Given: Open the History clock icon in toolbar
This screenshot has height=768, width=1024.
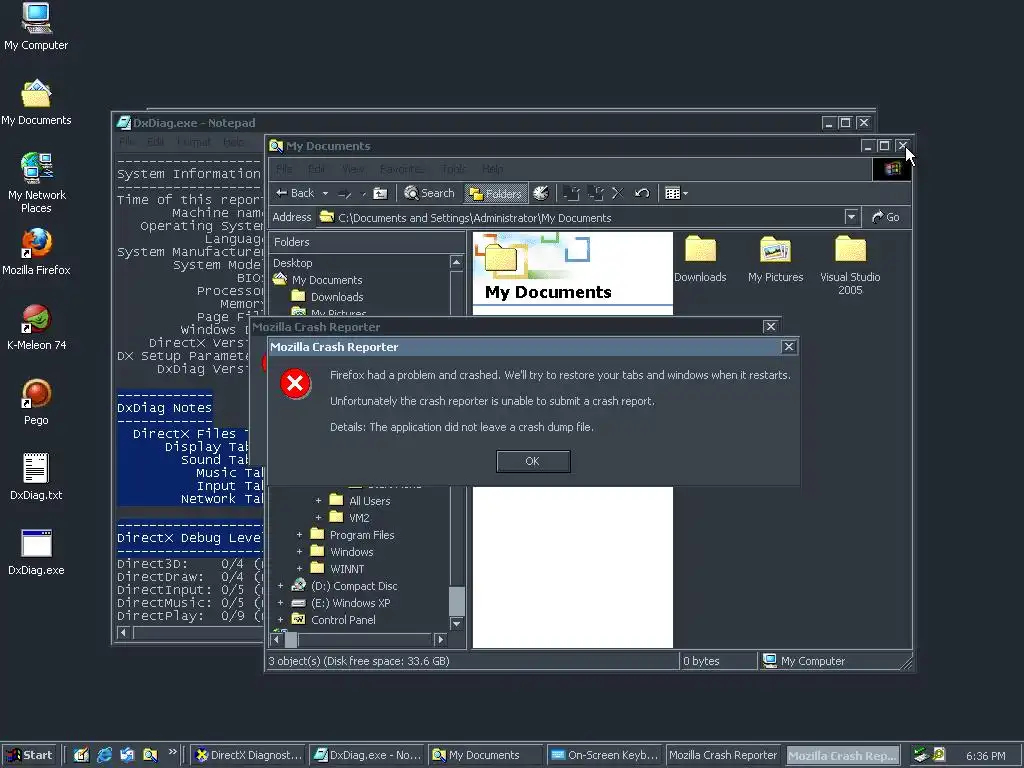Looking at the screenshot, I should click(x=541, y=193).
